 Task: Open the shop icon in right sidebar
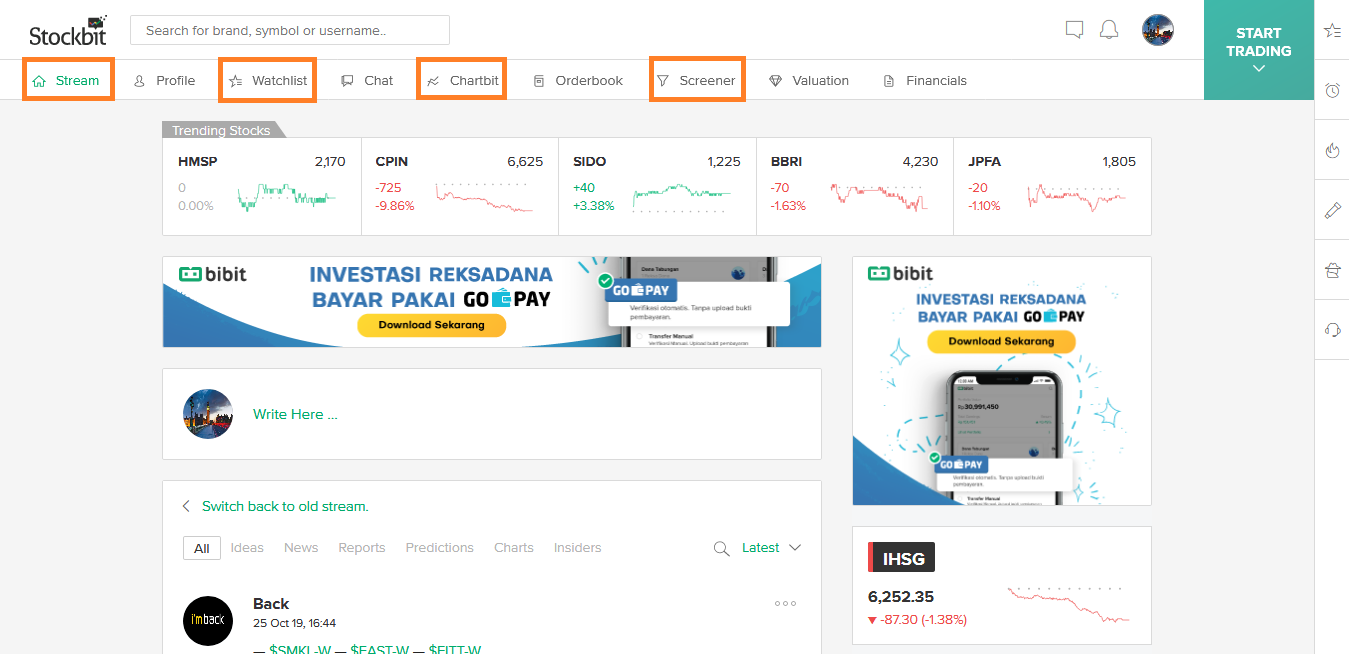1332,270
